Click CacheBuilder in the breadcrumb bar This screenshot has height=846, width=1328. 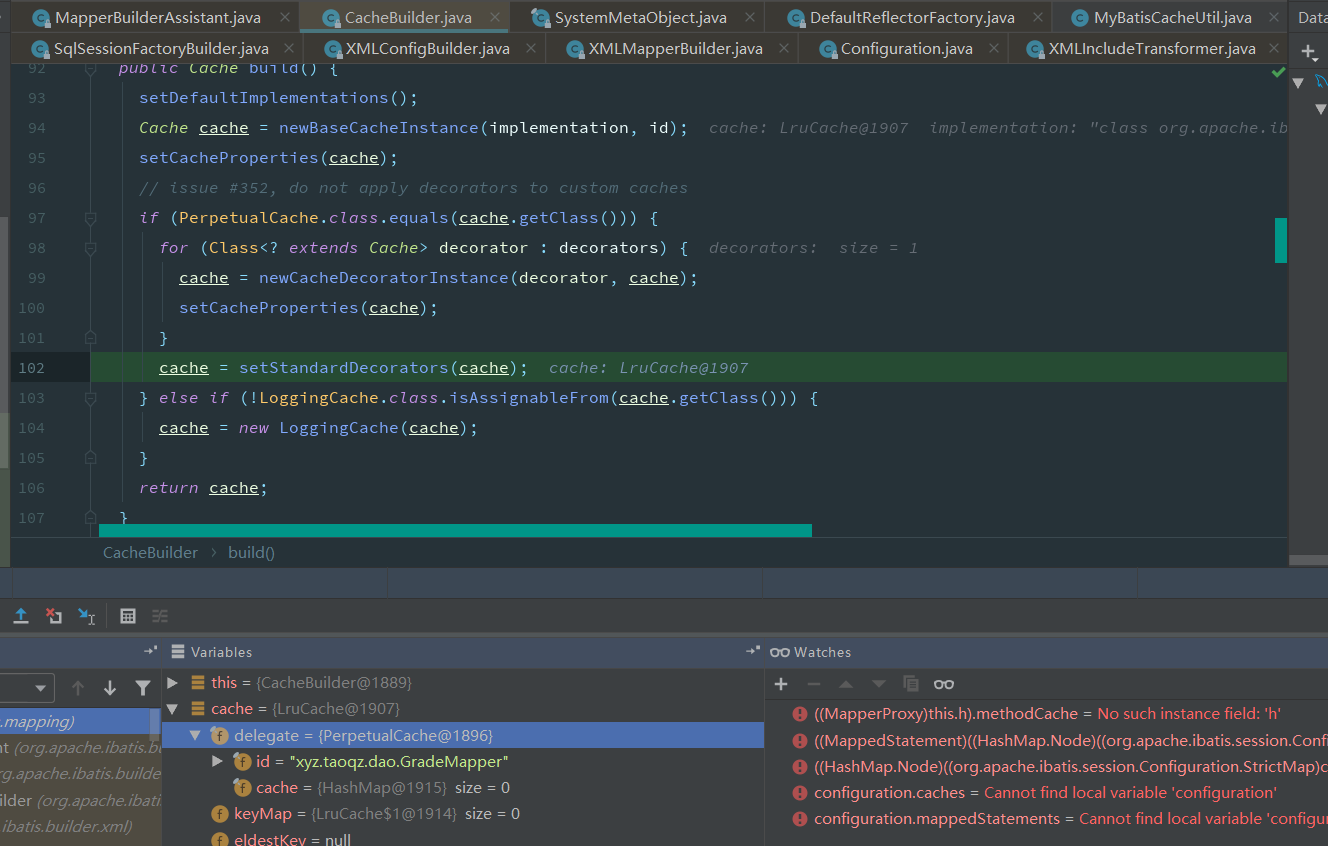click(x=150, y=552)
